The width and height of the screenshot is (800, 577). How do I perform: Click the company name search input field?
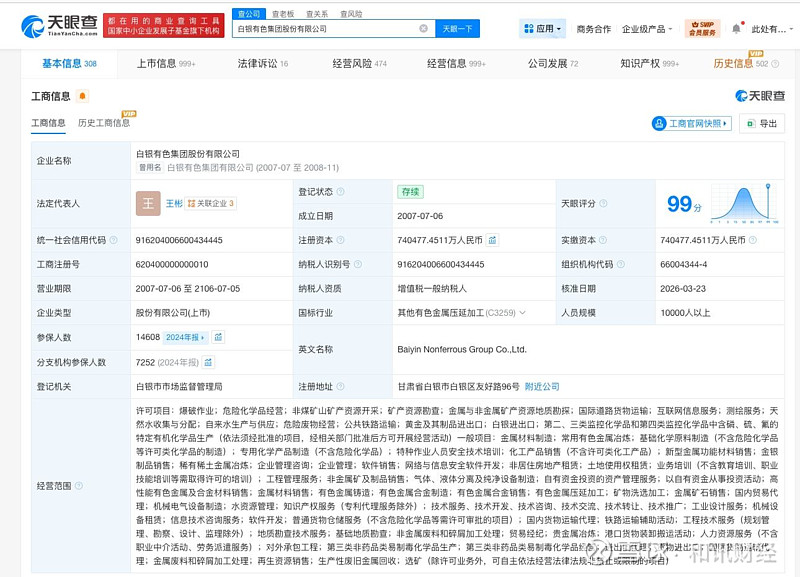tap(325, 29)
